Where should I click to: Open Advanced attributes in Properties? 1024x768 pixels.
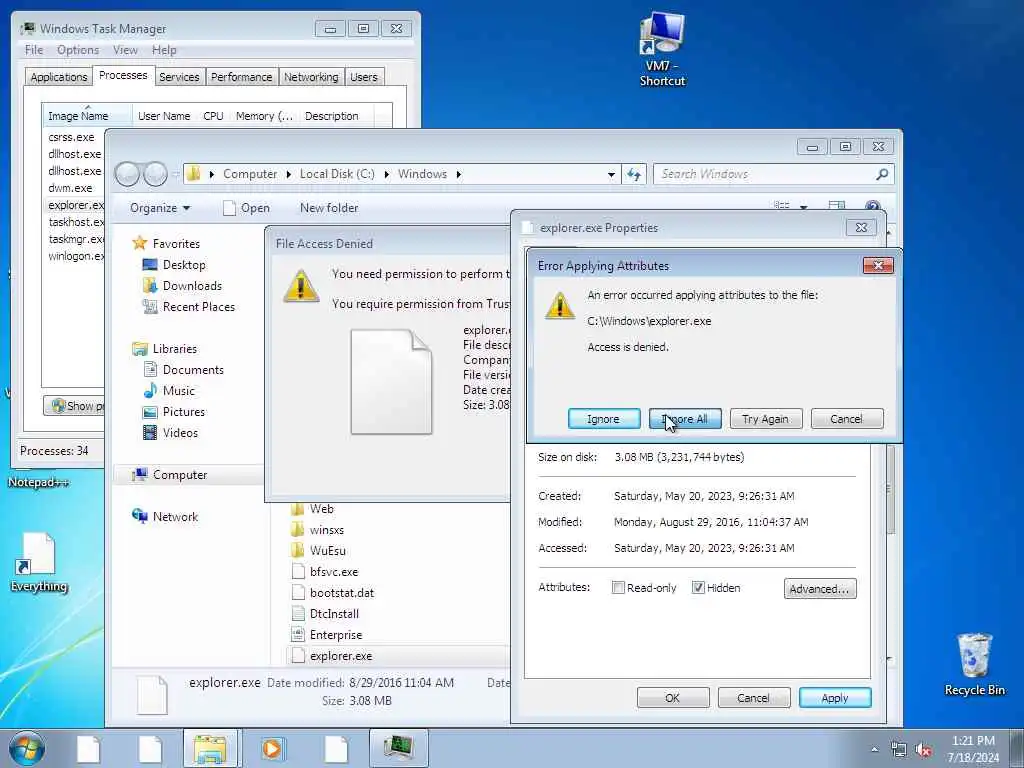click(x=820, y=588)
